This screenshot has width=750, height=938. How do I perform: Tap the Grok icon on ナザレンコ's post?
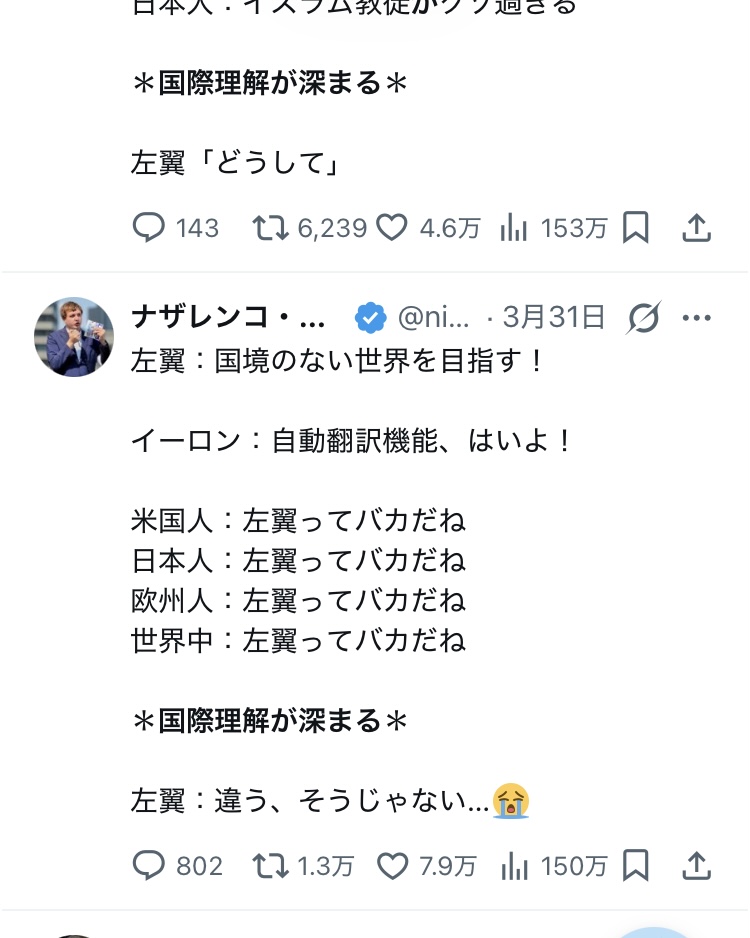[644, 318]
